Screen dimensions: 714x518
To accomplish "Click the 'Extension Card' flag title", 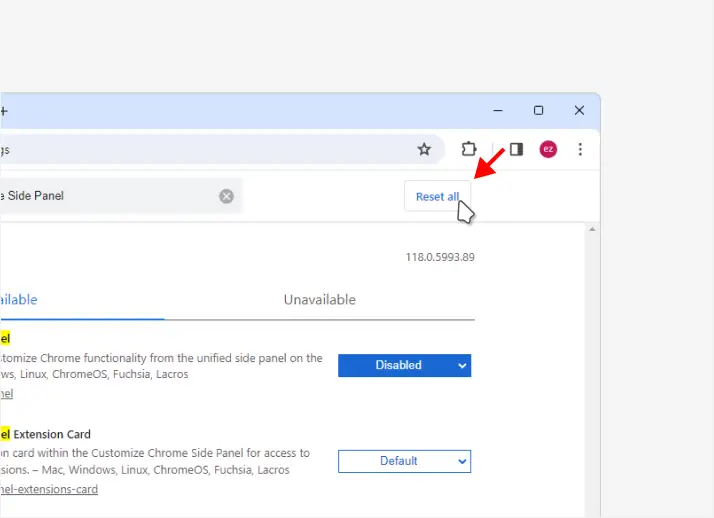I will (x=52, y=434).
